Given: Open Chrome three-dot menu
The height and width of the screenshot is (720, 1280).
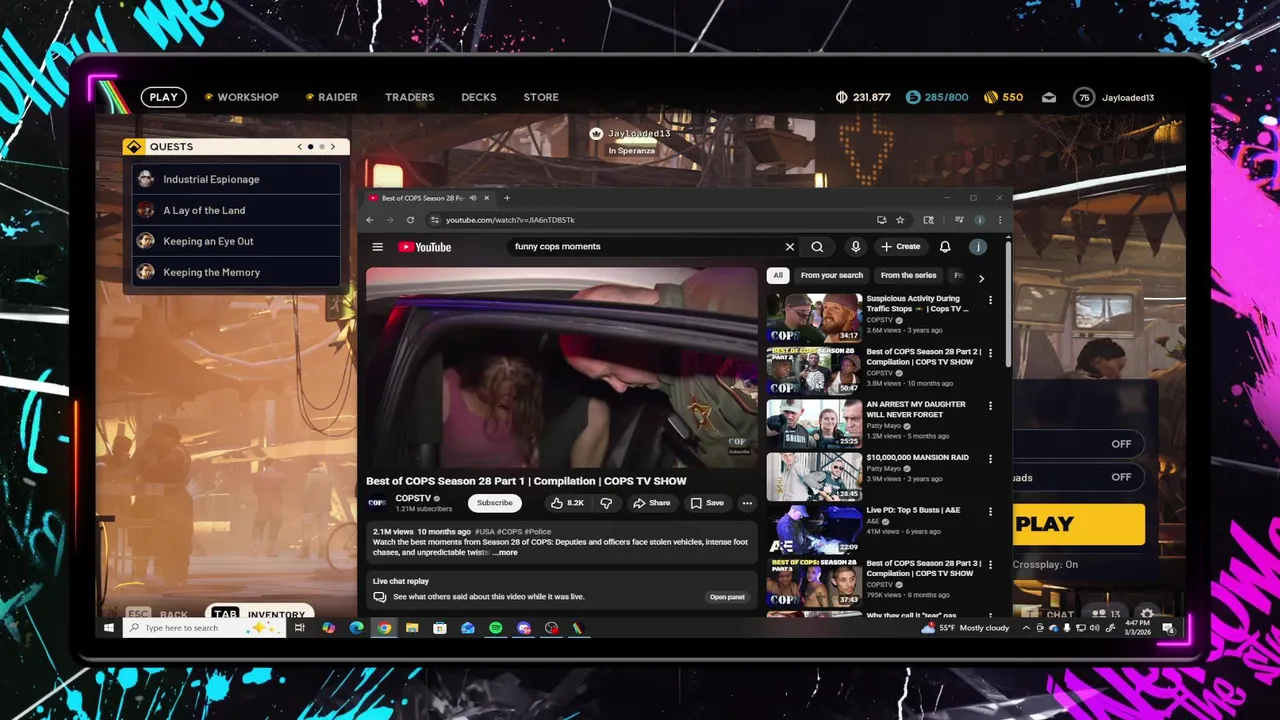Looking at the screenshot, I should (x=999, y=220).
